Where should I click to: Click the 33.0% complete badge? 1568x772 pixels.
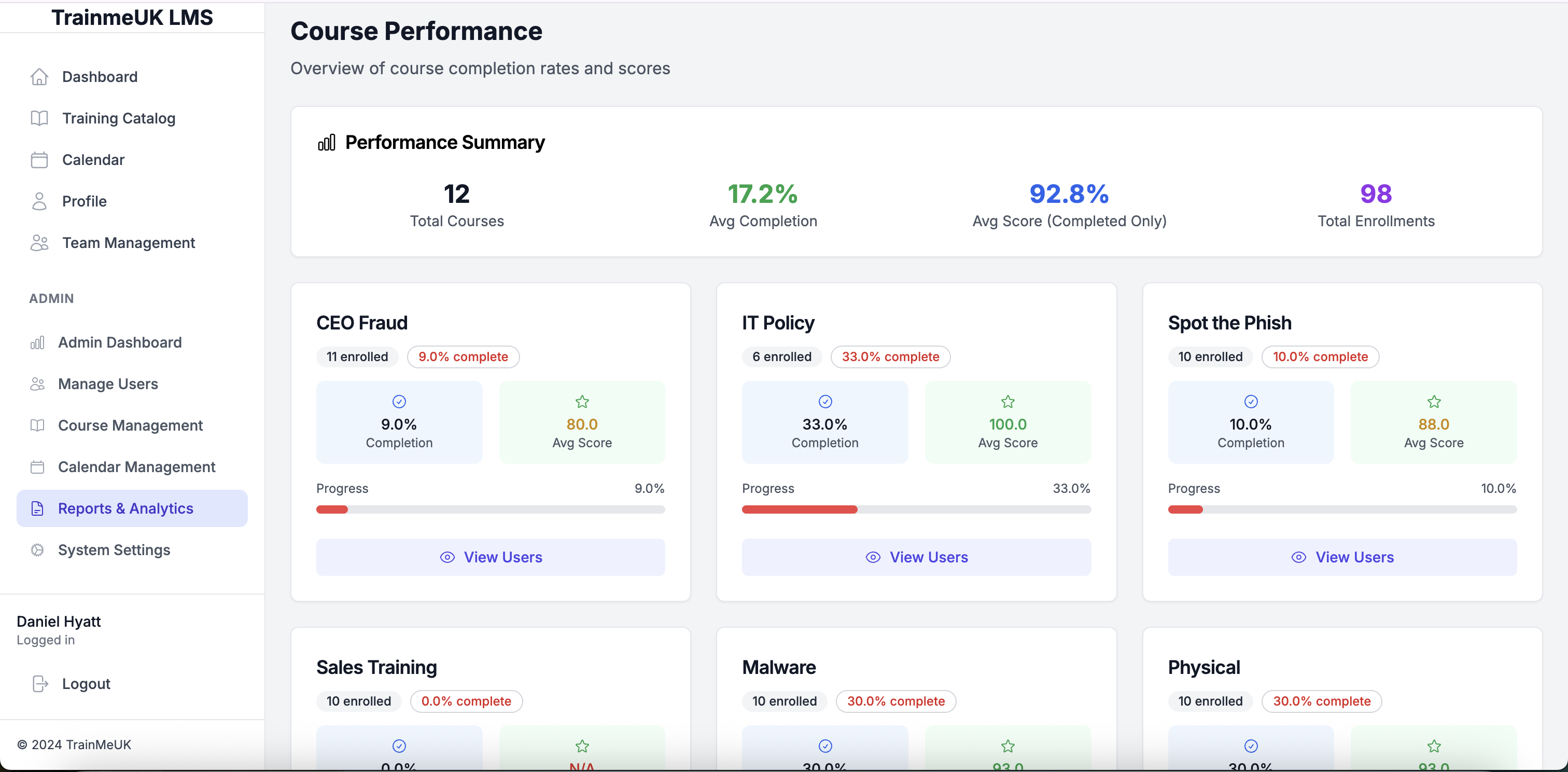[890, 357]
